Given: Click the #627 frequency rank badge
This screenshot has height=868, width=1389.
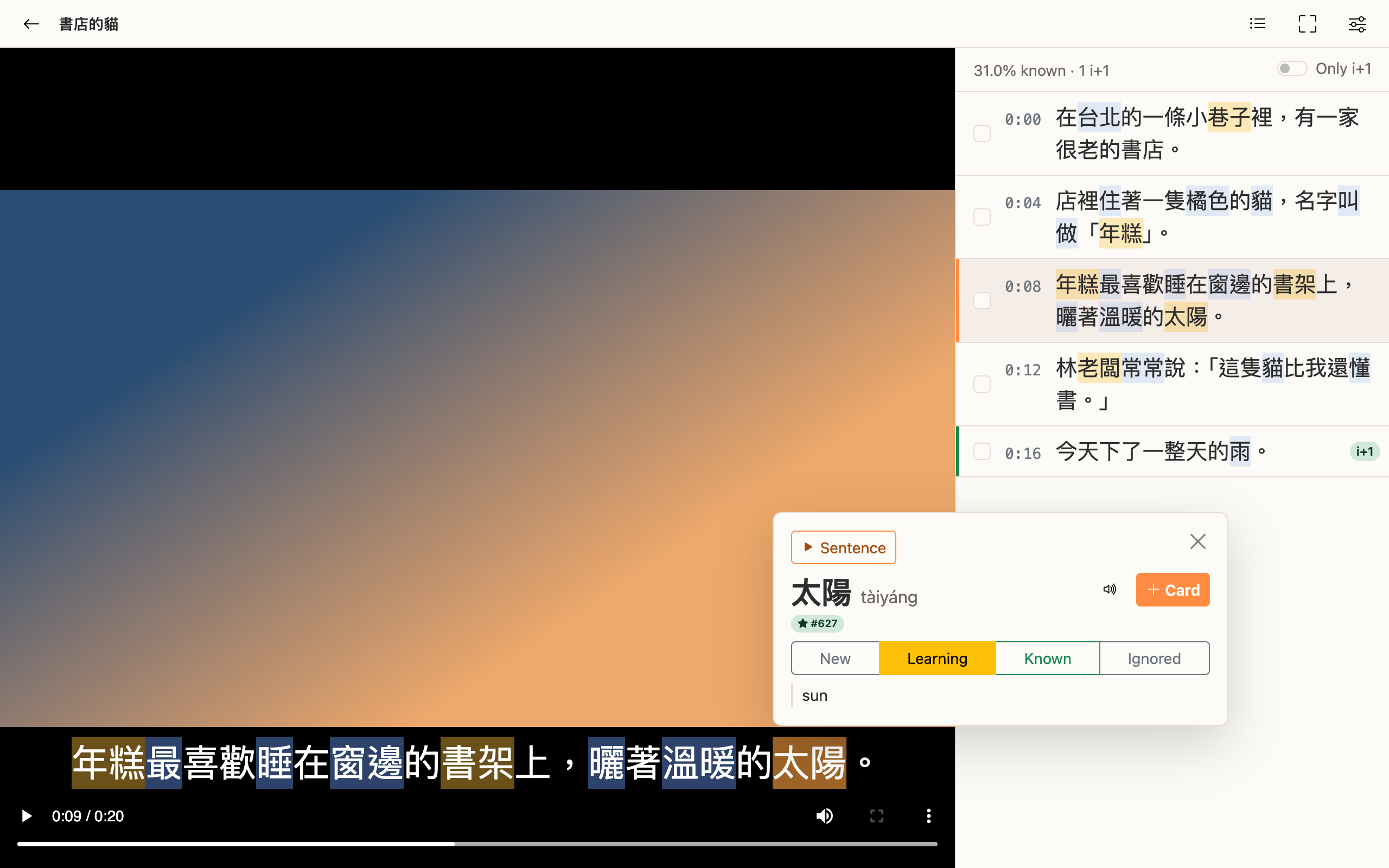Looking at the screenshot, I should pyautogui.click(x=817, y=623).
